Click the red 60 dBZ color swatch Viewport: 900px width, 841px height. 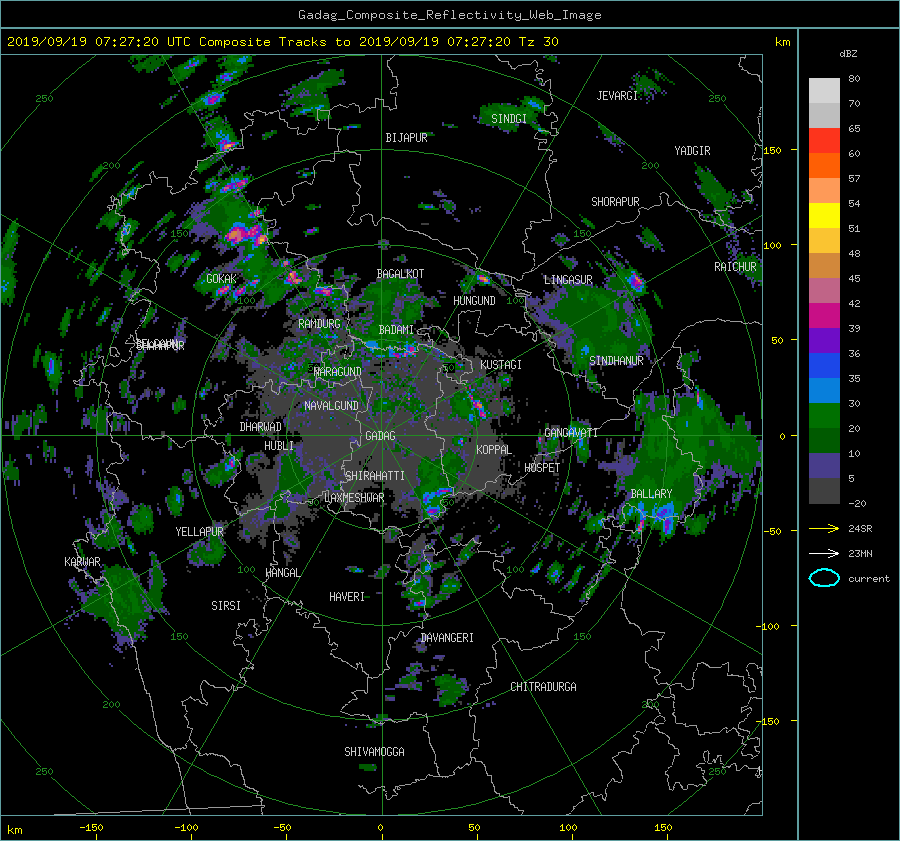click(x=824, y=141)
